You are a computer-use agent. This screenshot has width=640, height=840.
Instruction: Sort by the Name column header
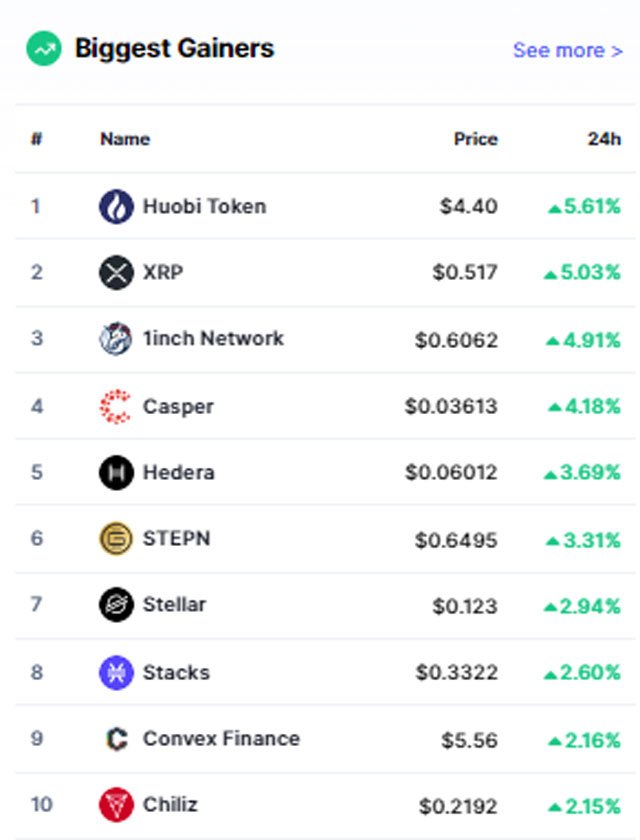[x=125, y=139]
